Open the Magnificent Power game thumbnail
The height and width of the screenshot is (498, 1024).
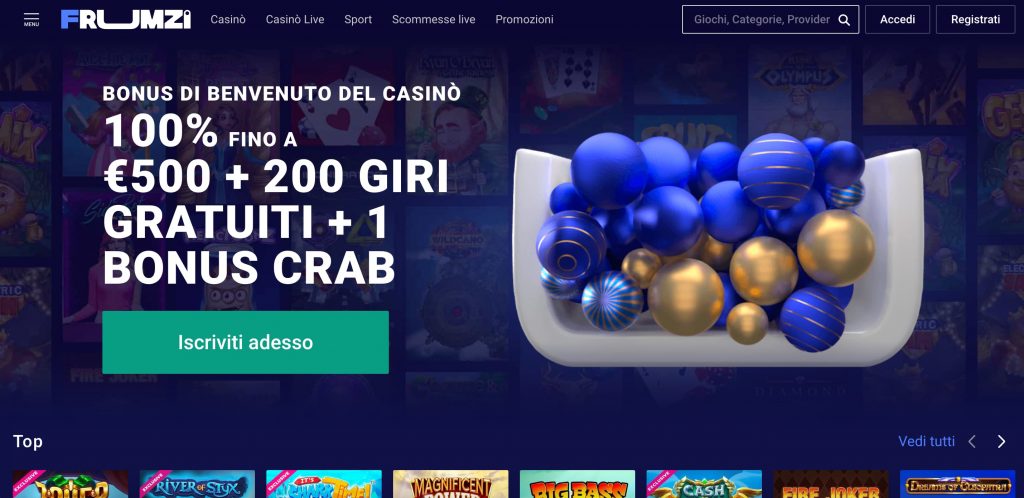click(451, 484)
